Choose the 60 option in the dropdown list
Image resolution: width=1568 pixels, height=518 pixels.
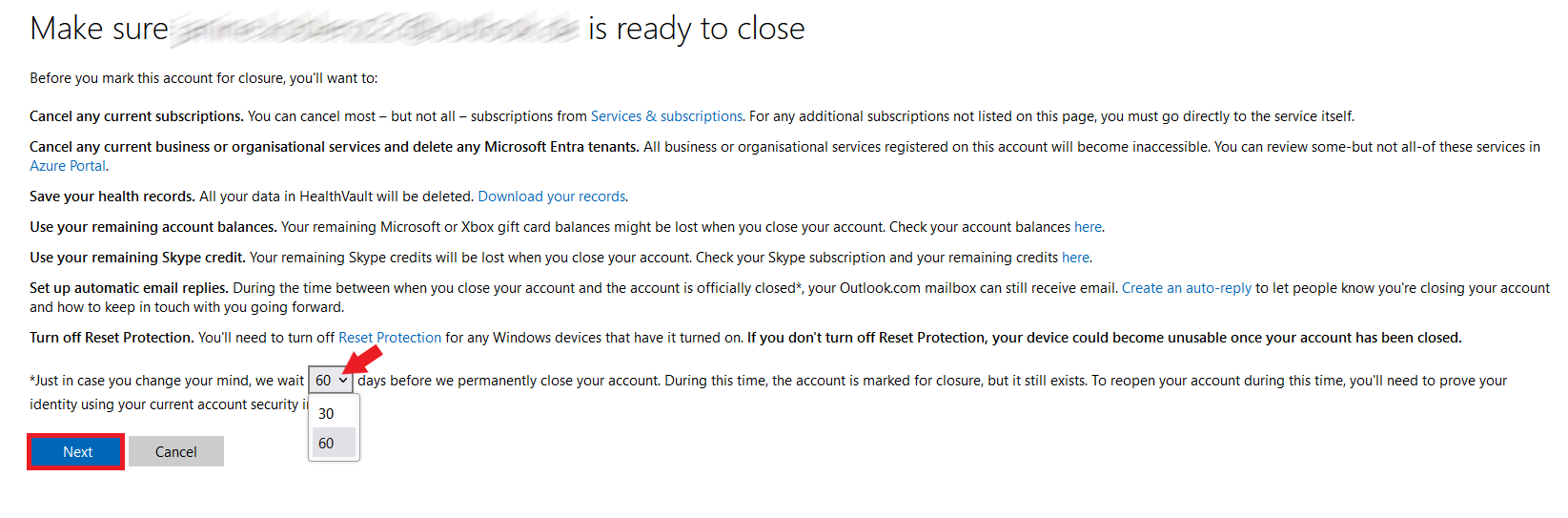pyautogui.click(x=327, y=444)
